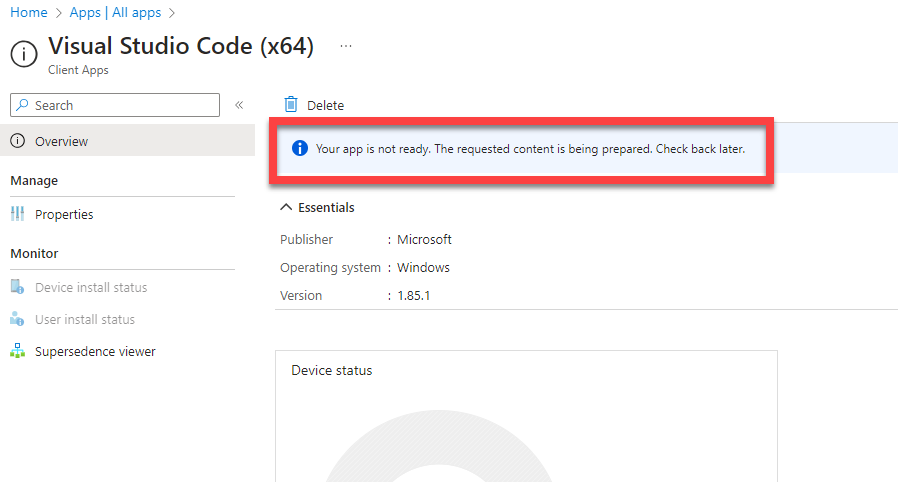Viewport: 898px width, 482px height.
Task: Click the Properties sliders icon
Action: pyautogui.click(x=17, y=214)
